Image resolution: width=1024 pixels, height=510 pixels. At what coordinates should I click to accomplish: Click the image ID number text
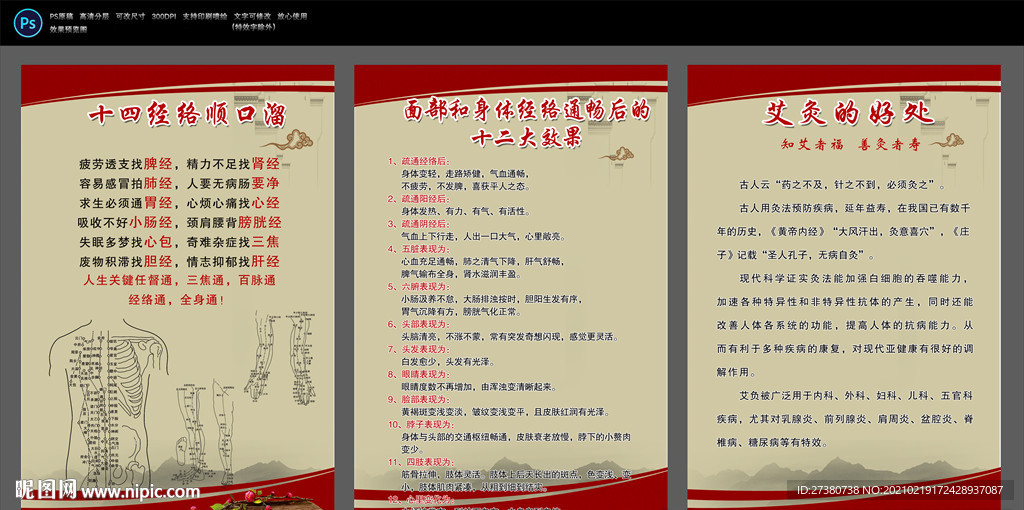(901, 490)
